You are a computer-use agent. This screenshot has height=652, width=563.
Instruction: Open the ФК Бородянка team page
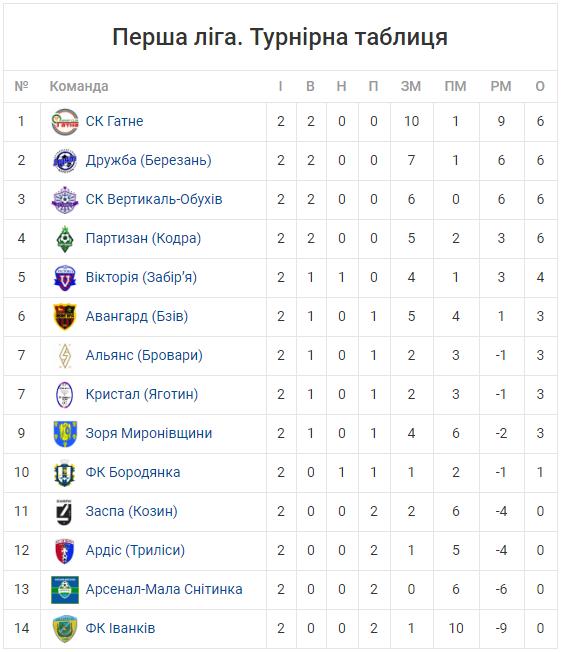pos(133,472)
